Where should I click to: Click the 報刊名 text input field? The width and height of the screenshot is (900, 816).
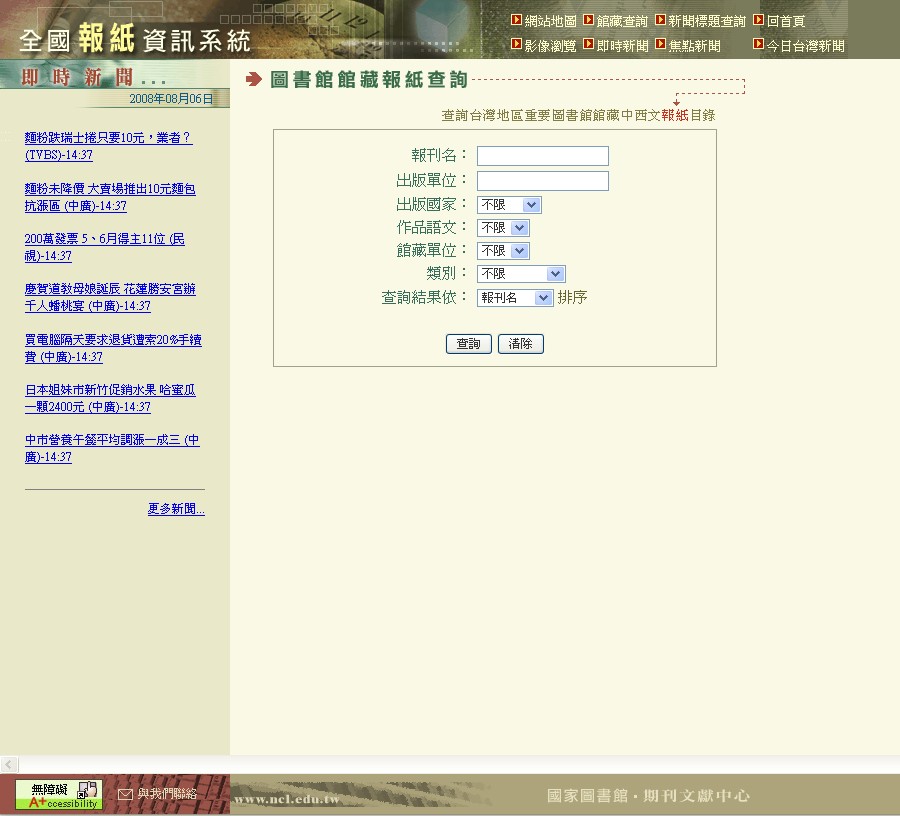[542, 156]
